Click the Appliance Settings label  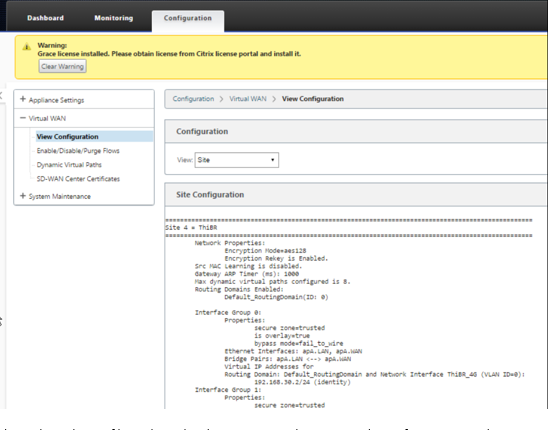pyautogui.click(x=56, y=100)
